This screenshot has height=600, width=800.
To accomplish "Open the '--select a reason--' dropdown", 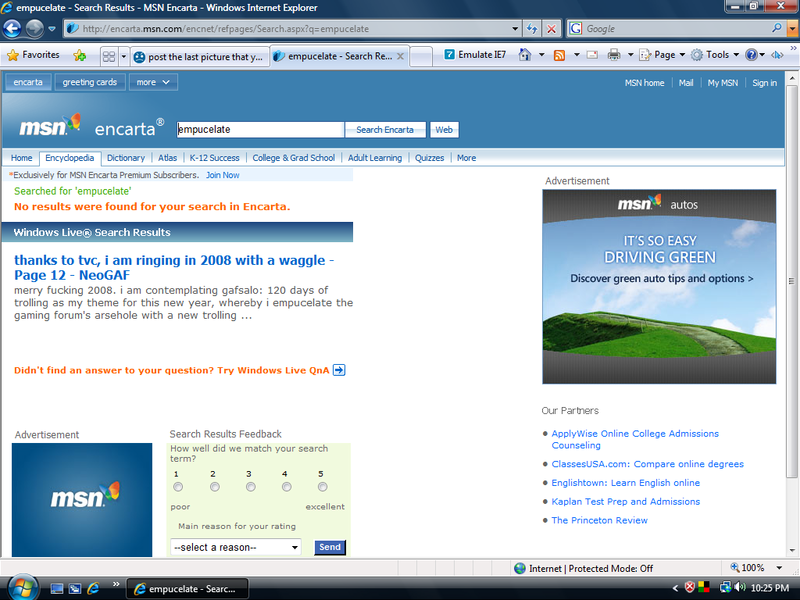I will (x=236, y=547).
